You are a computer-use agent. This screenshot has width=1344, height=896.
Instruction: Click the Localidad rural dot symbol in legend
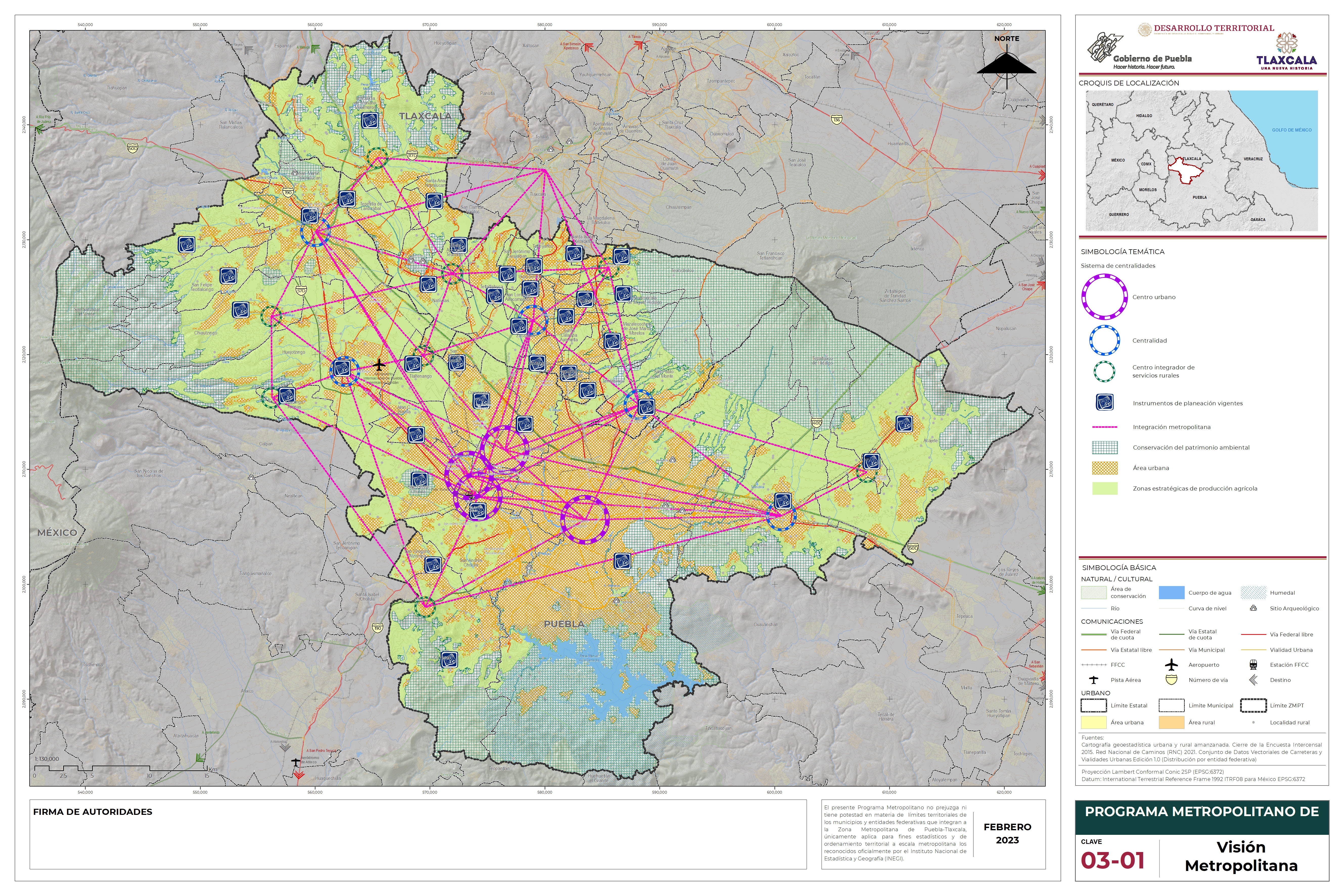[x=1254, y=722]
